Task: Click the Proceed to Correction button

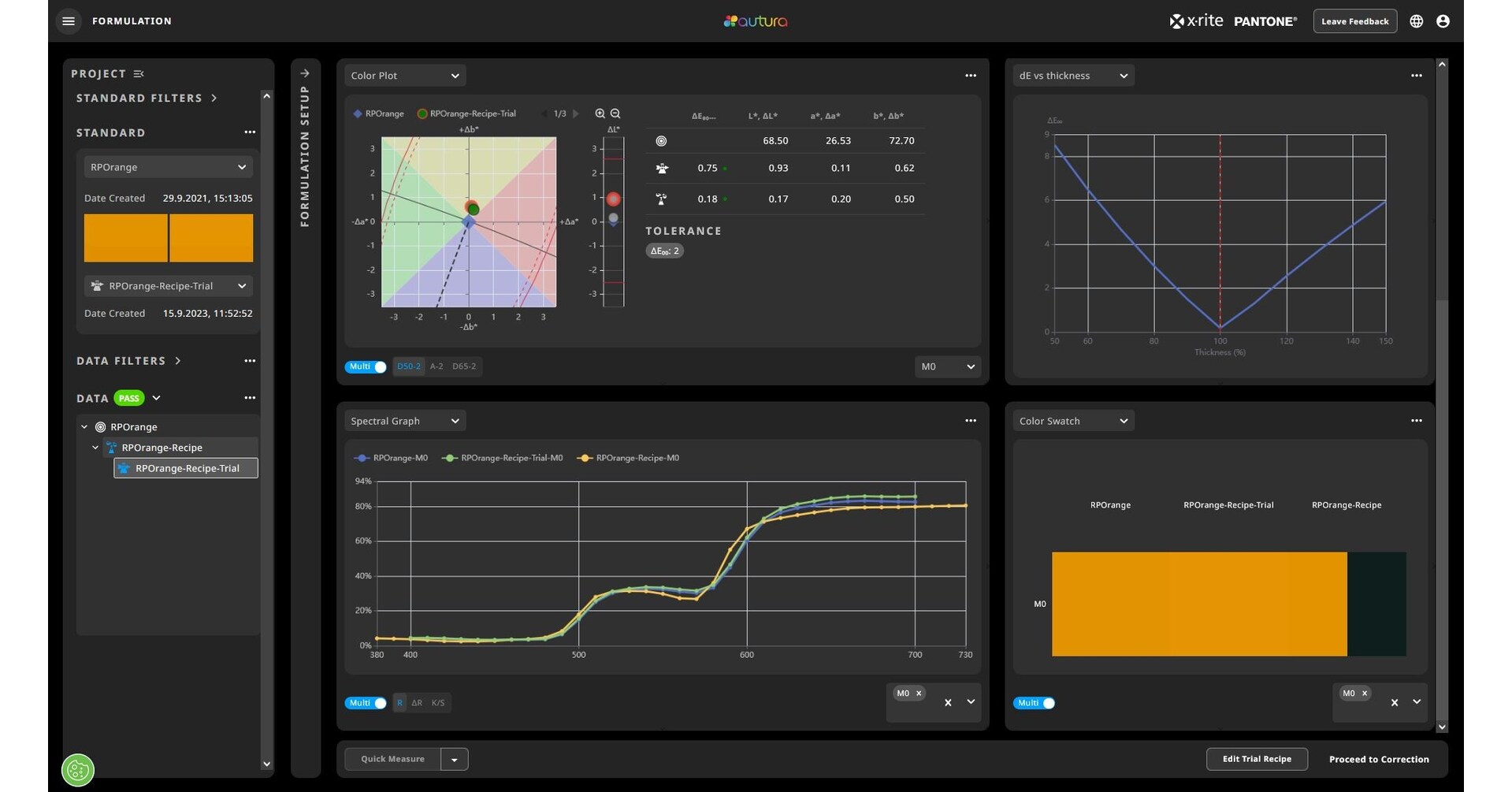Action: pyautogui.click(x=1378, y=759)
